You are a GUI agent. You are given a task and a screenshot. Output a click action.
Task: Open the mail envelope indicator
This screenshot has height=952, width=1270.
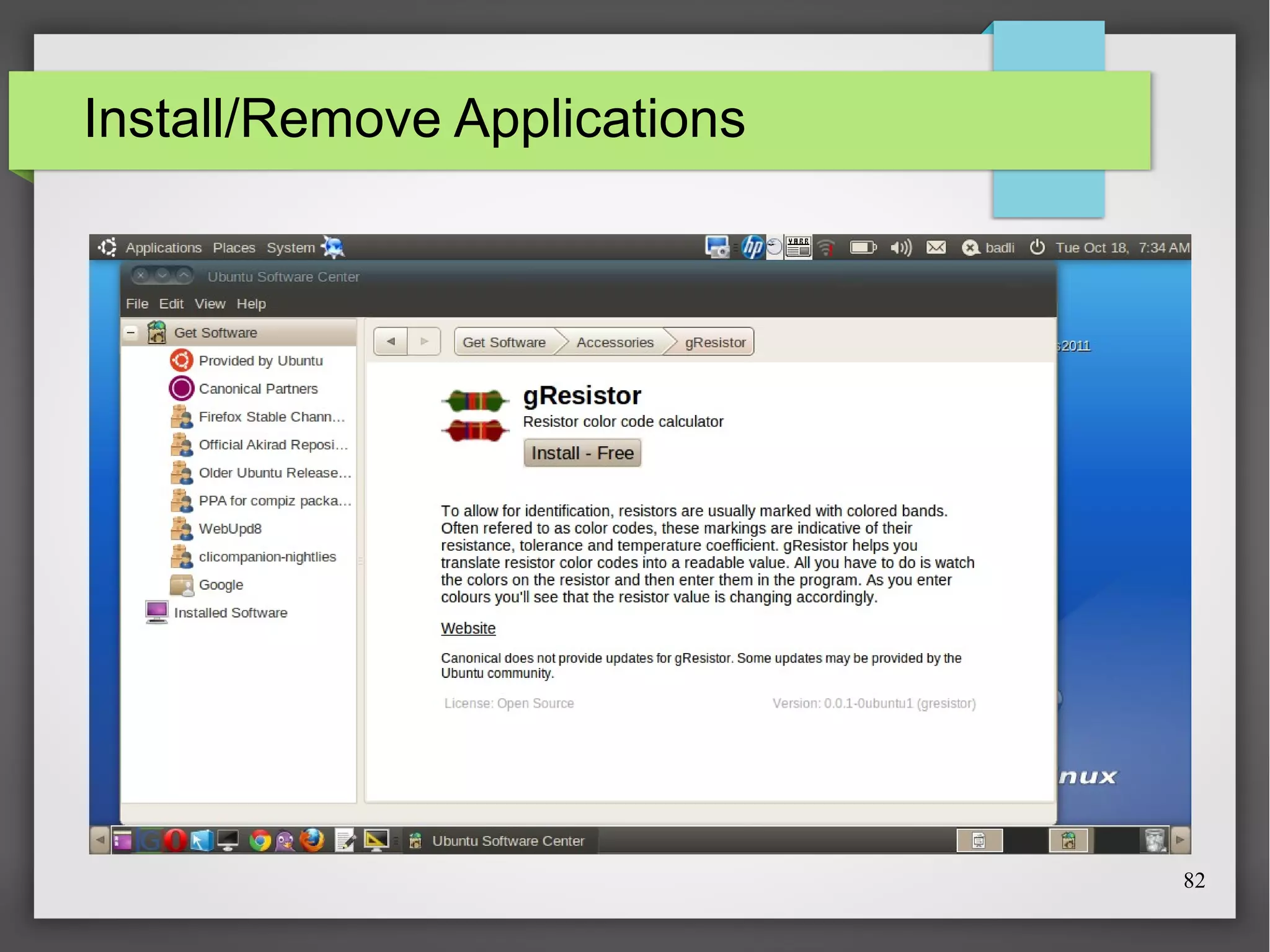pyautogui.click(x=936, y=247)
